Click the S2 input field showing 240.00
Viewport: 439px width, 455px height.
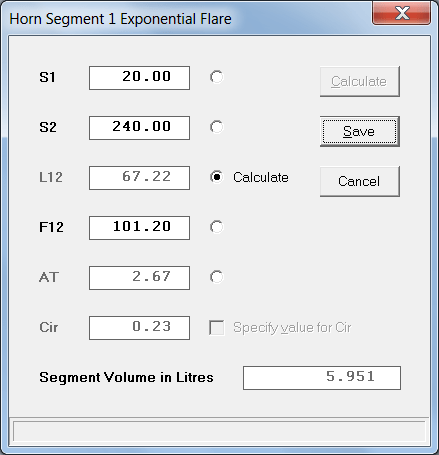click(x=139, y=128)
